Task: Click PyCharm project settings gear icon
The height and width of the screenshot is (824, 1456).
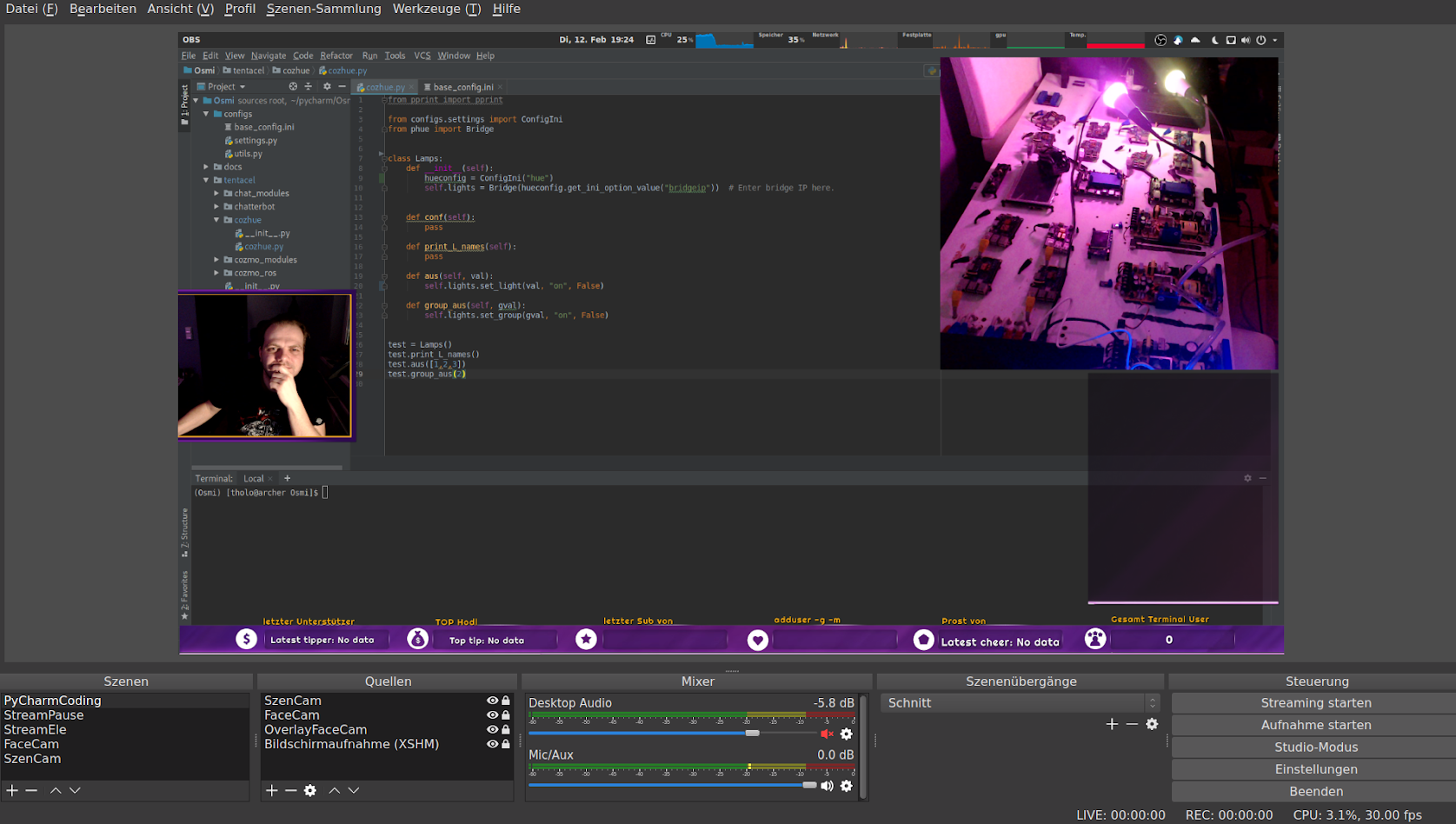Action: 327,86
